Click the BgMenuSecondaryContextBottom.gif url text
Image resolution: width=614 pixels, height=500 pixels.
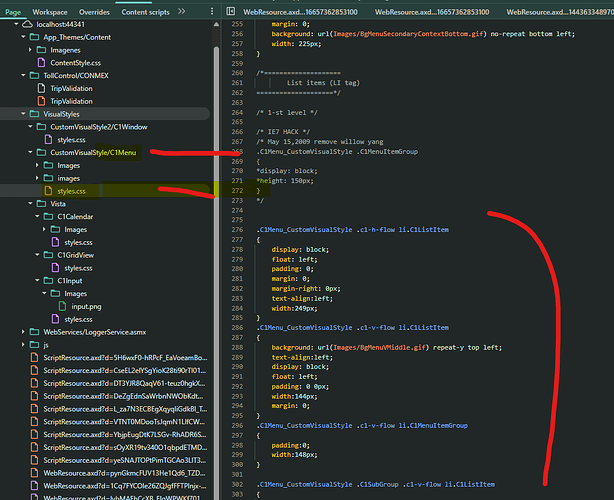click(408, 34)
